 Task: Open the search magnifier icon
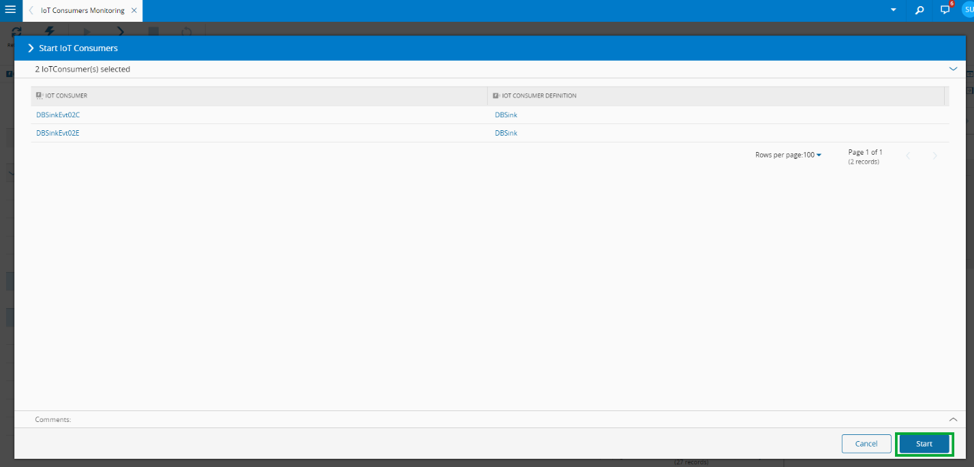919,11
